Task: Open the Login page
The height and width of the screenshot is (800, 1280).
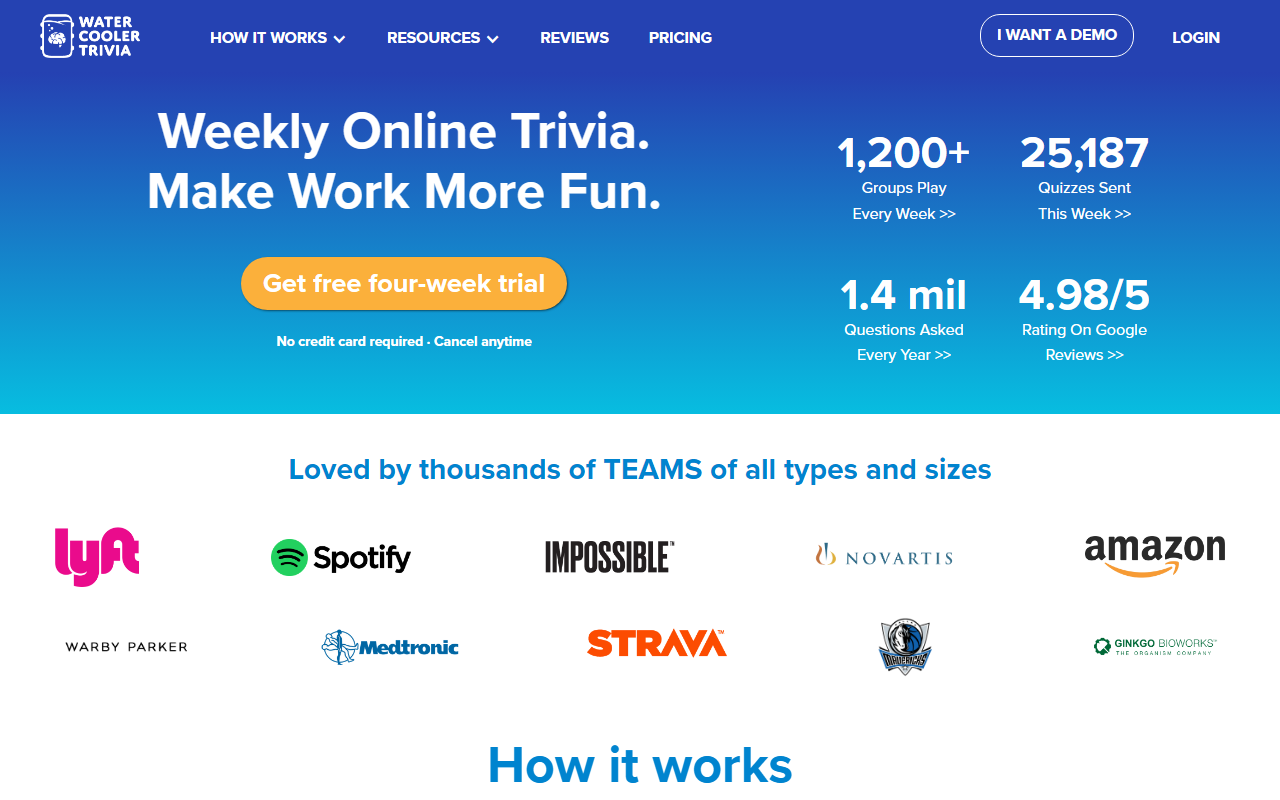Action: [x=1196, y=38]
